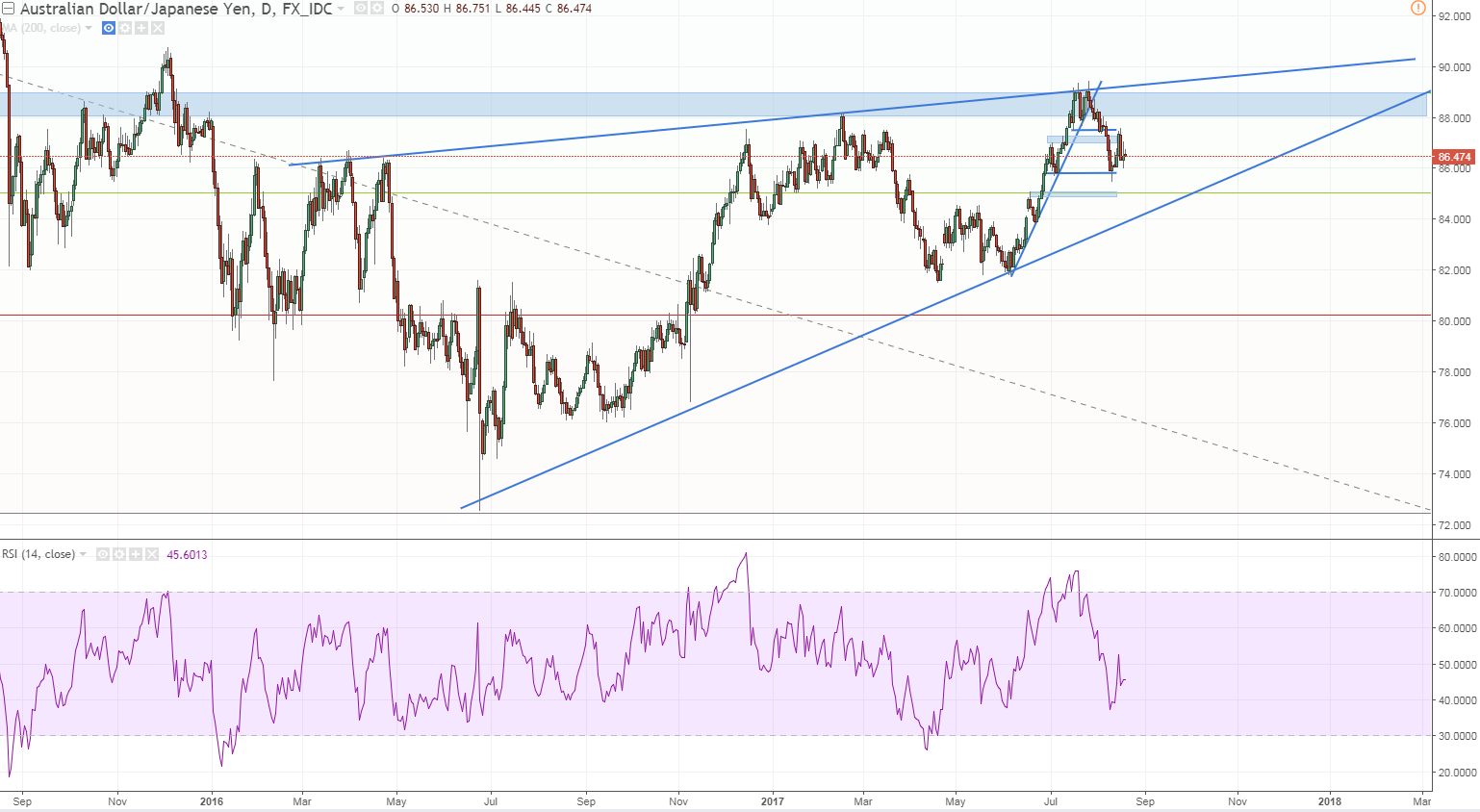Click the red 86.474 current price label
The image size is (1480, 812).
coord(1454,157)
